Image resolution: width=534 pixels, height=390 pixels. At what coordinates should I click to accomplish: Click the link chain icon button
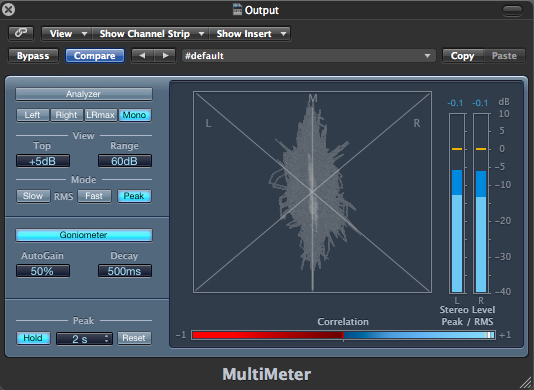coord(21,33)
